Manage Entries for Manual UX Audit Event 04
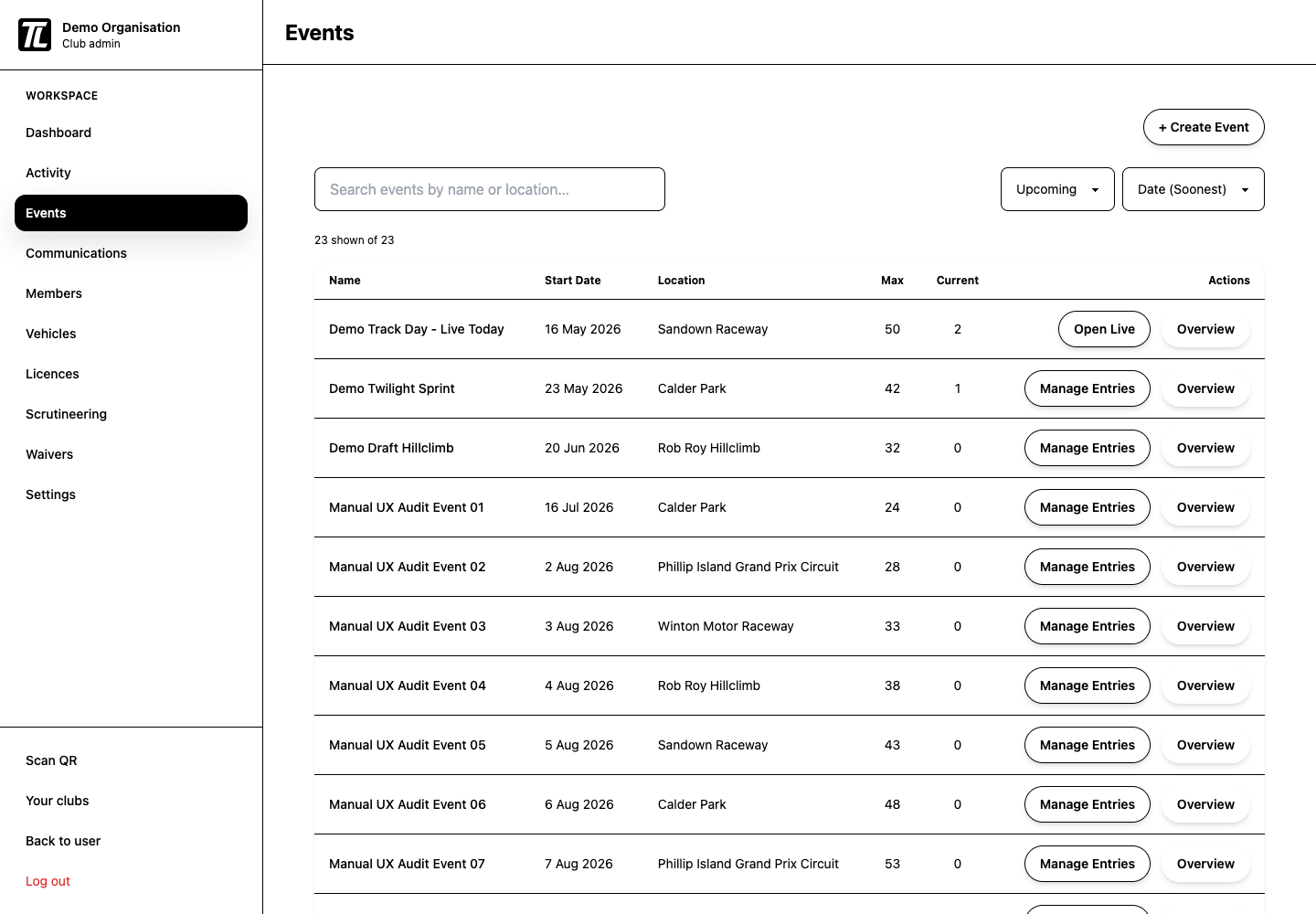1316x914 pixels. 1088,685
